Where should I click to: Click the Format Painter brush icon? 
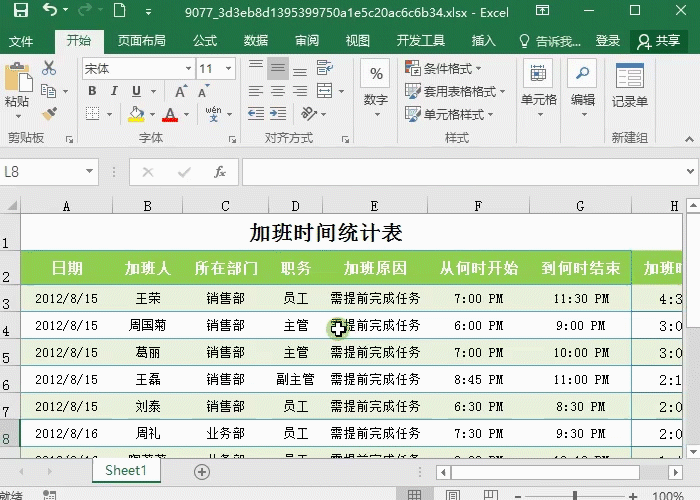point(49,113)
